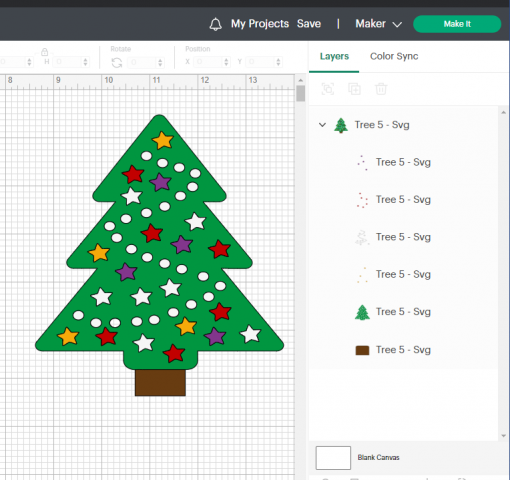Switch to the Layers tab
The width and height of the screenshot is (510, 480).
click(x=334, y=56)
